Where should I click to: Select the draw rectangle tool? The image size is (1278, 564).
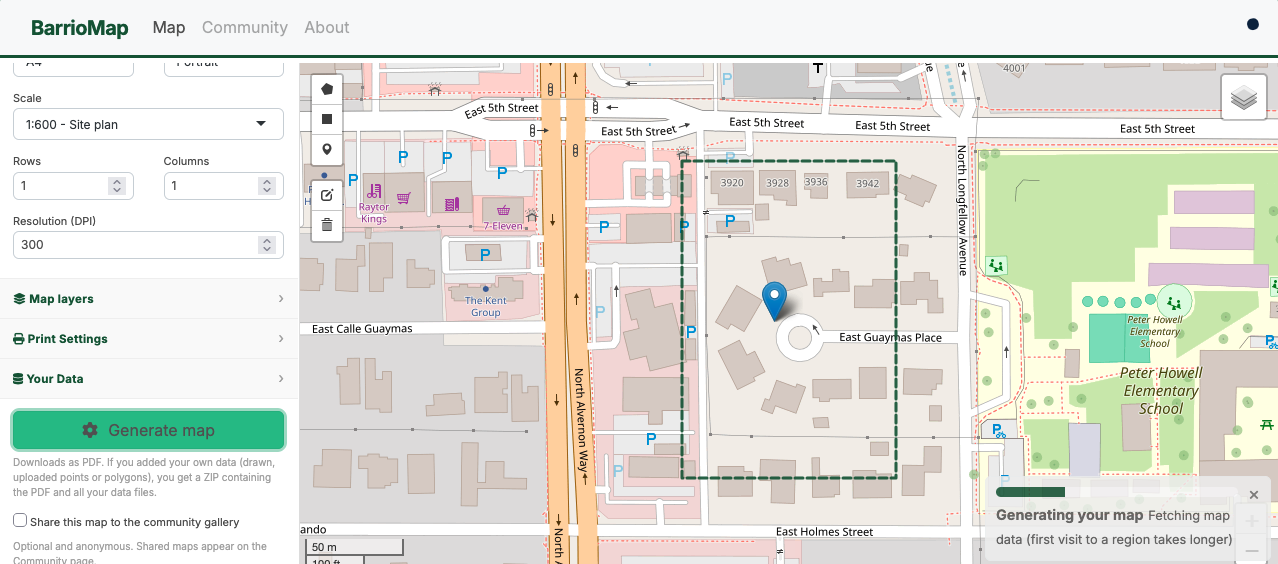point(327,119)
